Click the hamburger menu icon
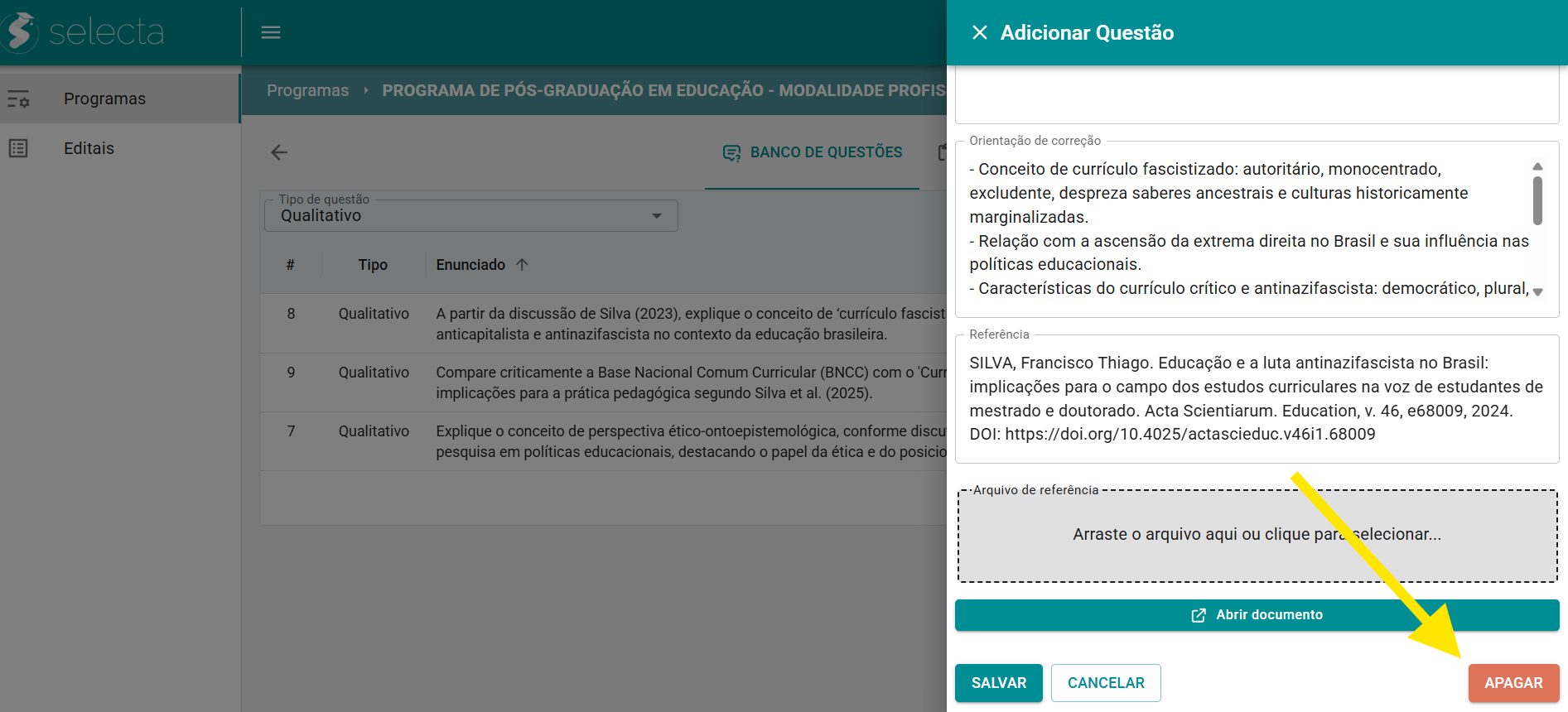Image resolution: width=1568 pixels, height=712 pixels. pyautogui.click(x=271, y=32)
